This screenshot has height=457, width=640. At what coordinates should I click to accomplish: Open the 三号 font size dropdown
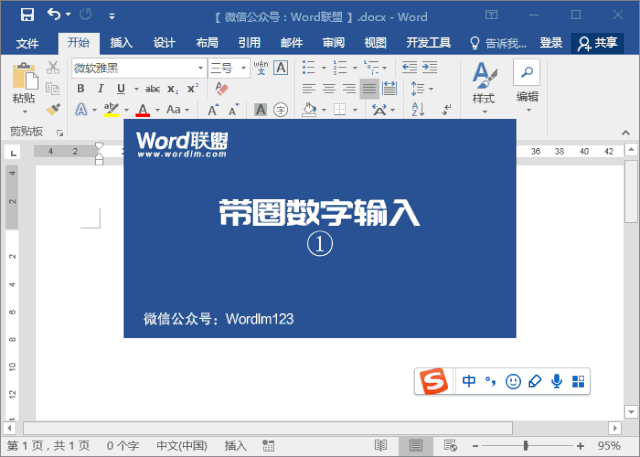[244, 68]
